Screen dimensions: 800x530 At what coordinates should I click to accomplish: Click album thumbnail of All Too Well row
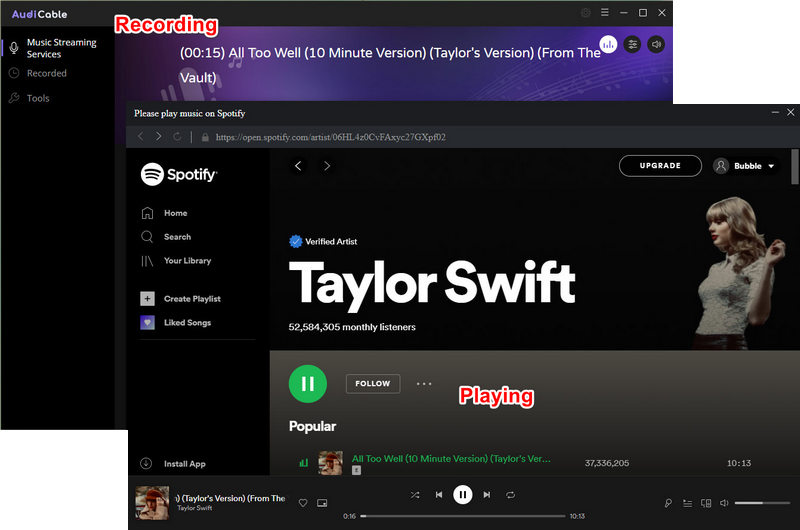click(330, 463)
